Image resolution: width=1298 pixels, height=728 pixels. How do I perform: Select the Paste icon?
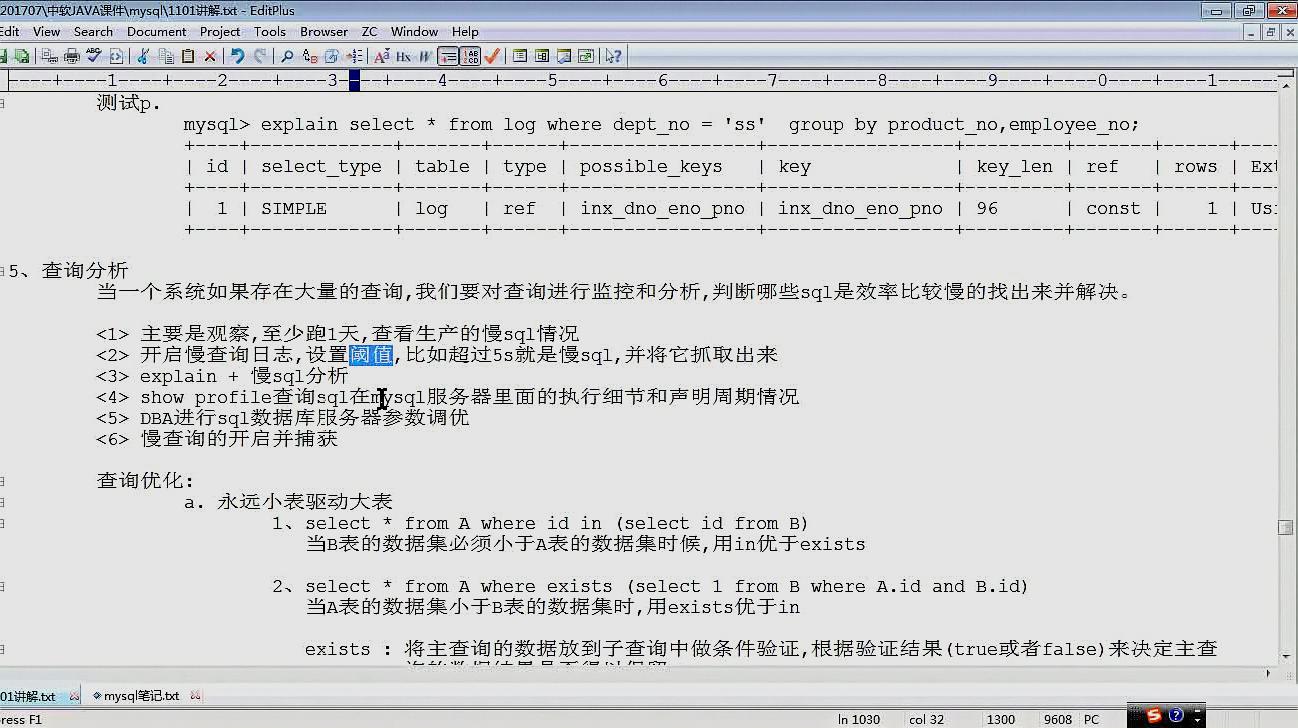tap(187, 57)
